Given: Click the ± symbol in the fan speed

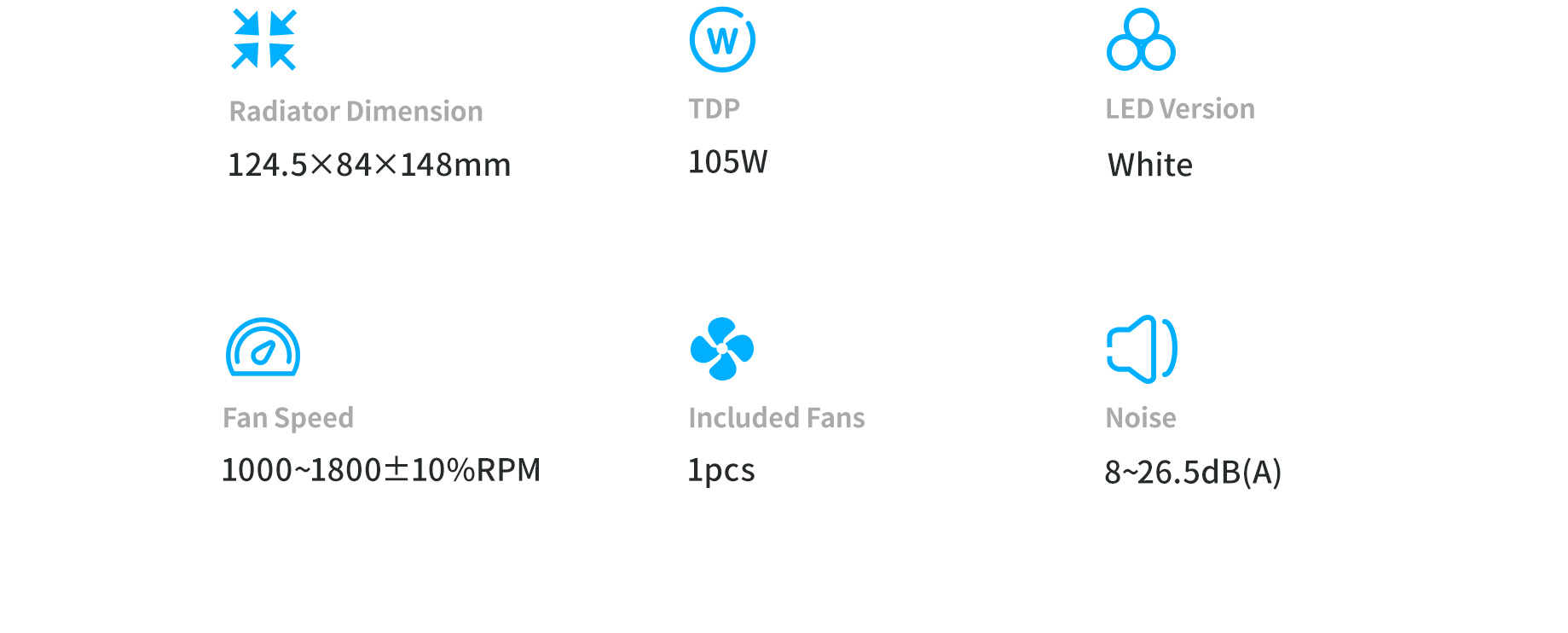Looking at the screenshot, I should click(x=396, y=469).
